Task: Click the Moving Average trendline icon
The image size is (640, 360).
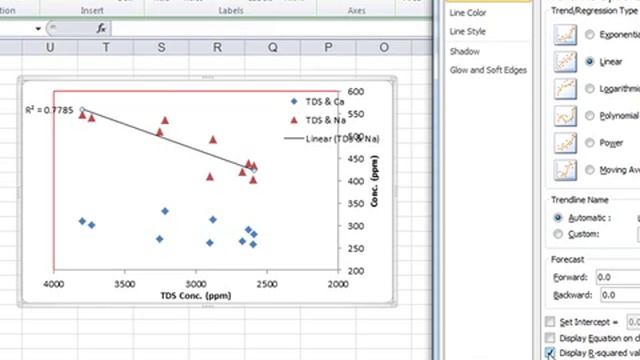Action: pos(565,170)
